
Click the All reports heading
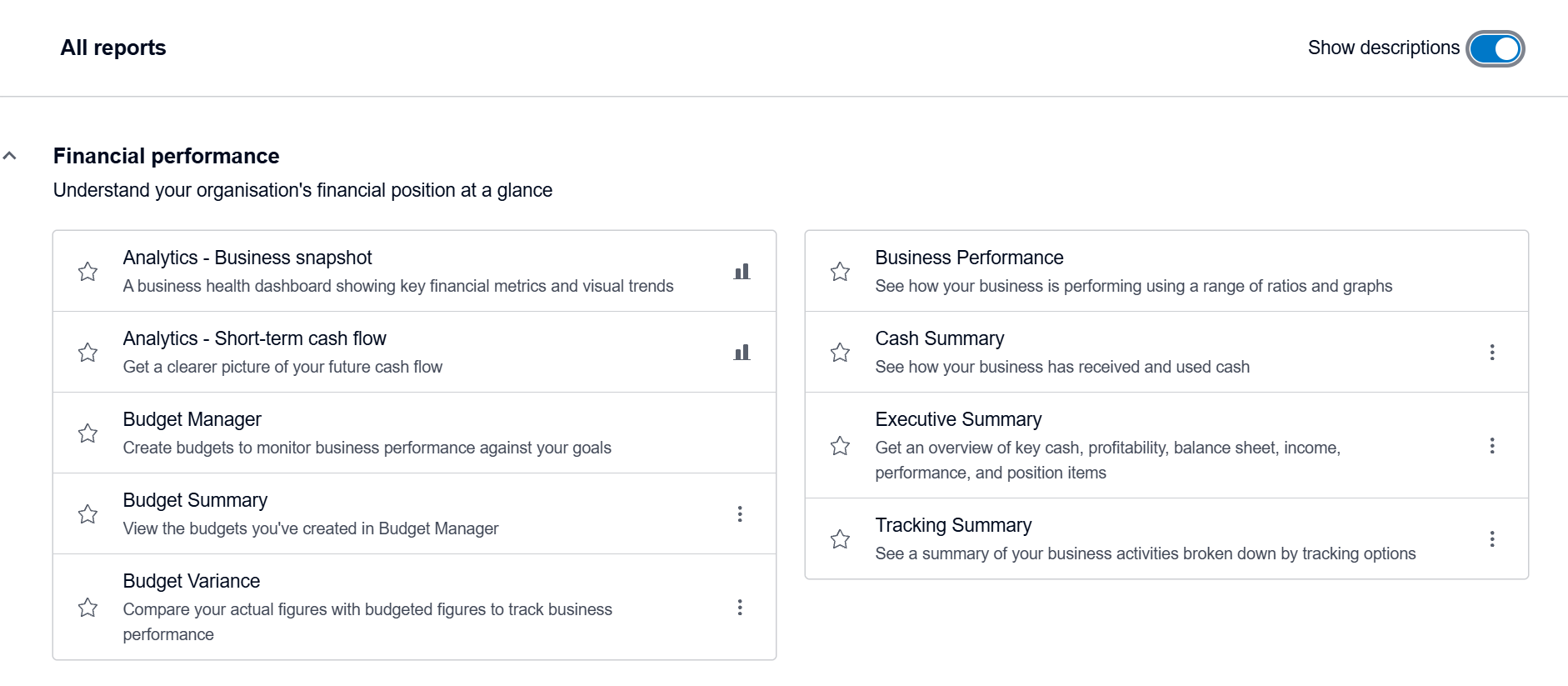112,48
